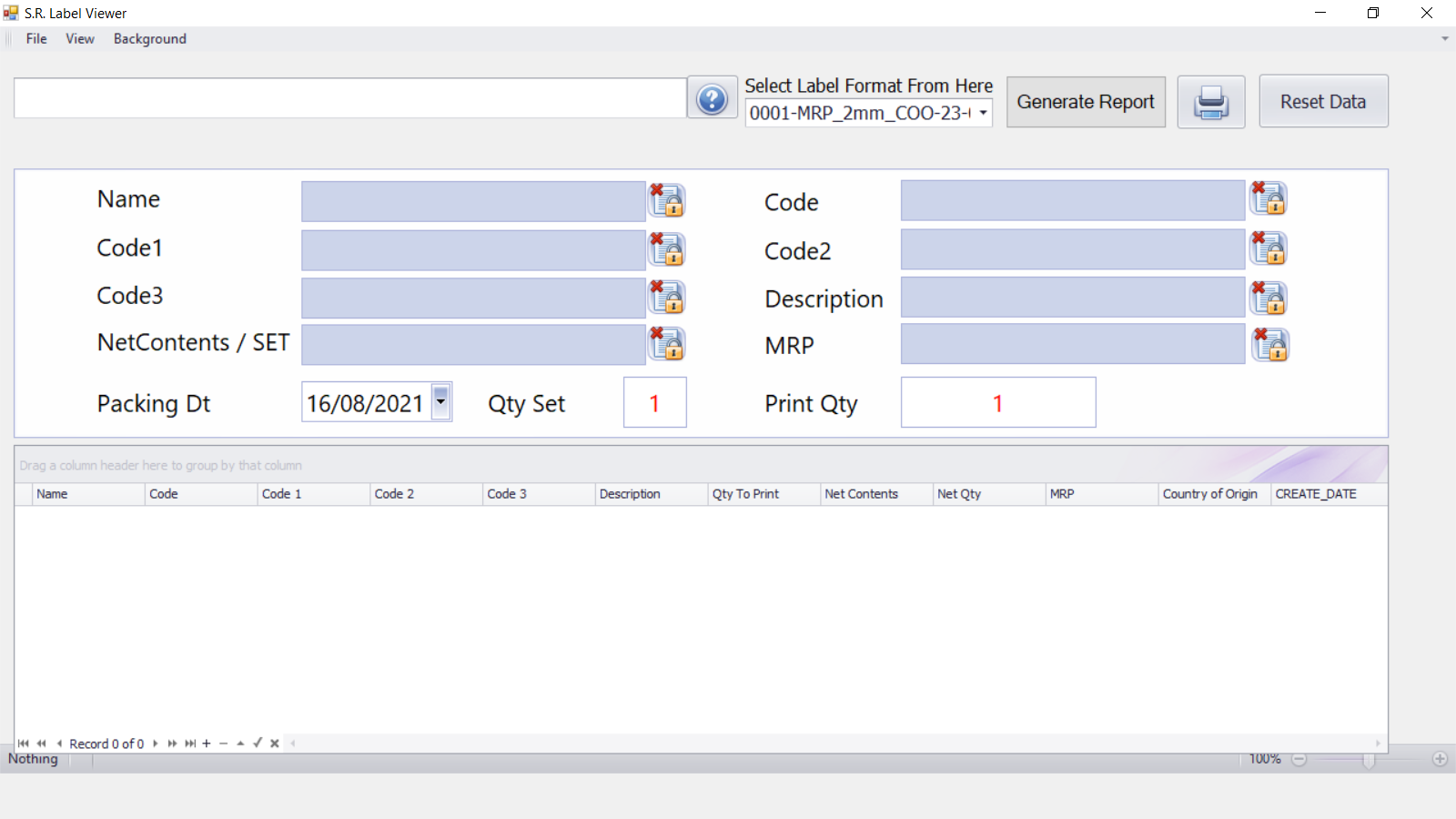The width and height of the screenshot is (1456, 819).
Task: Click the lock icon beside Name field
Action: point(666,200)
